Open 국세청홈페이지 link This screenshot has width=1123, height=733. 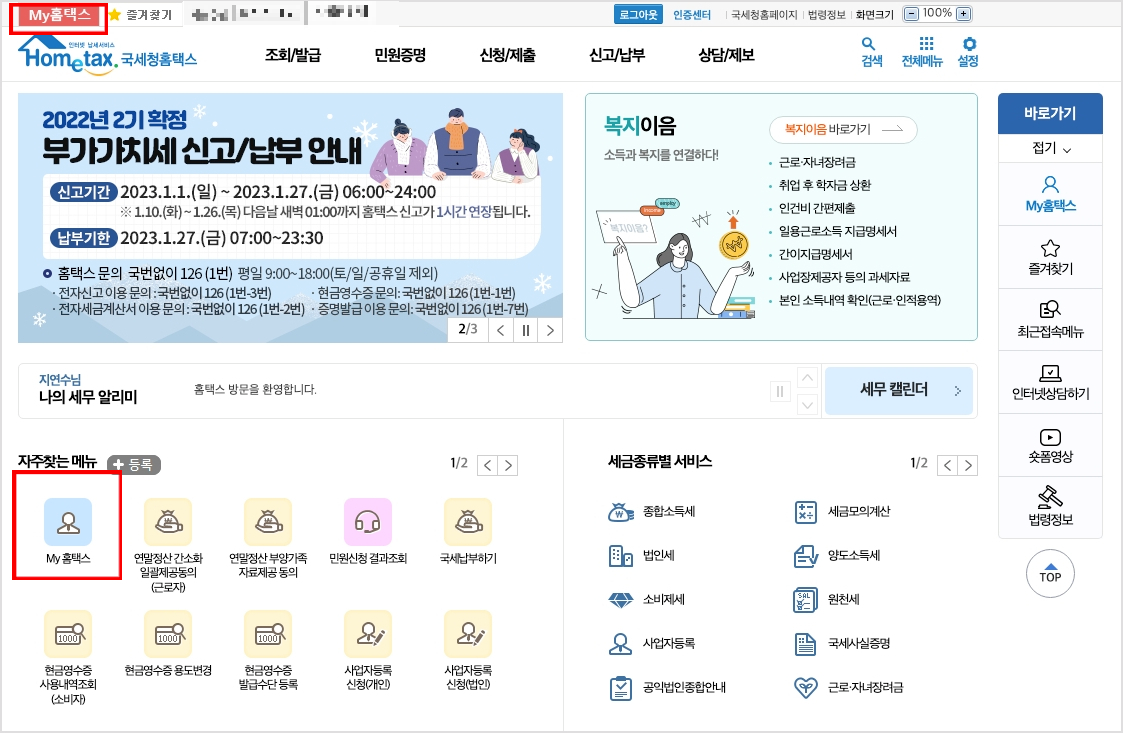tap(763, 14)
